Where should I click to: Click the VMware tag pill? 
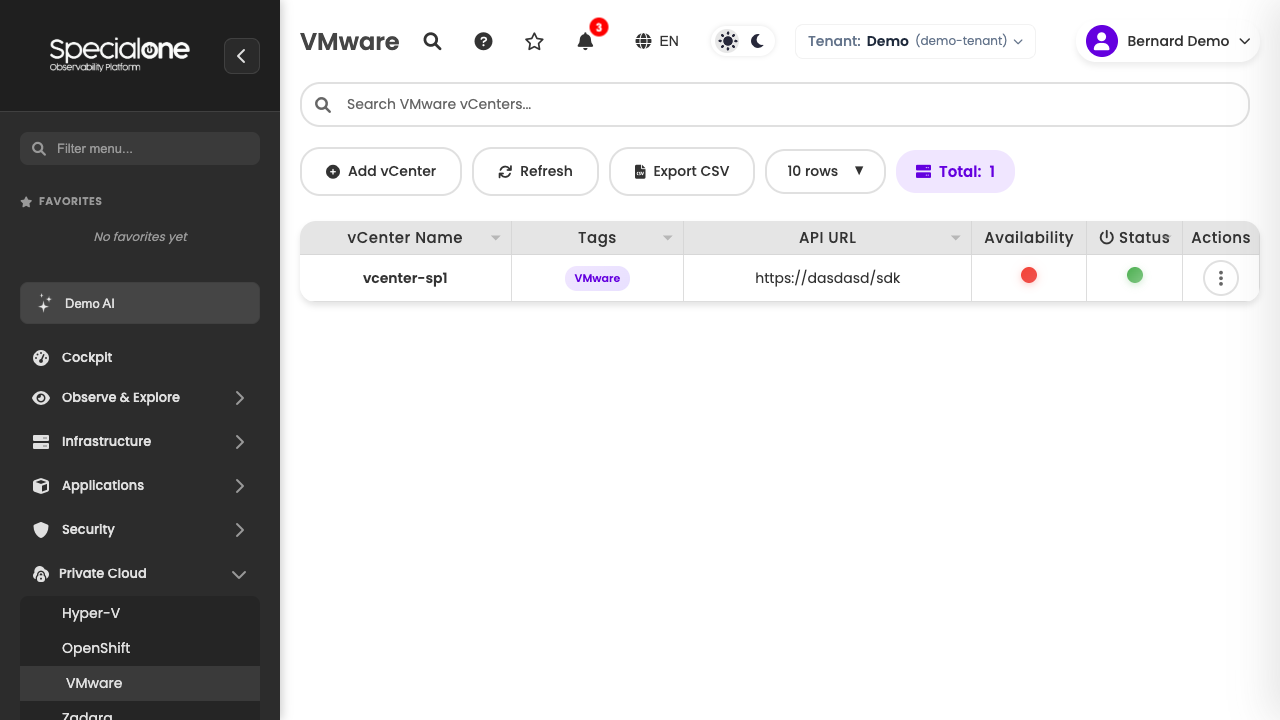coord(597,278)
